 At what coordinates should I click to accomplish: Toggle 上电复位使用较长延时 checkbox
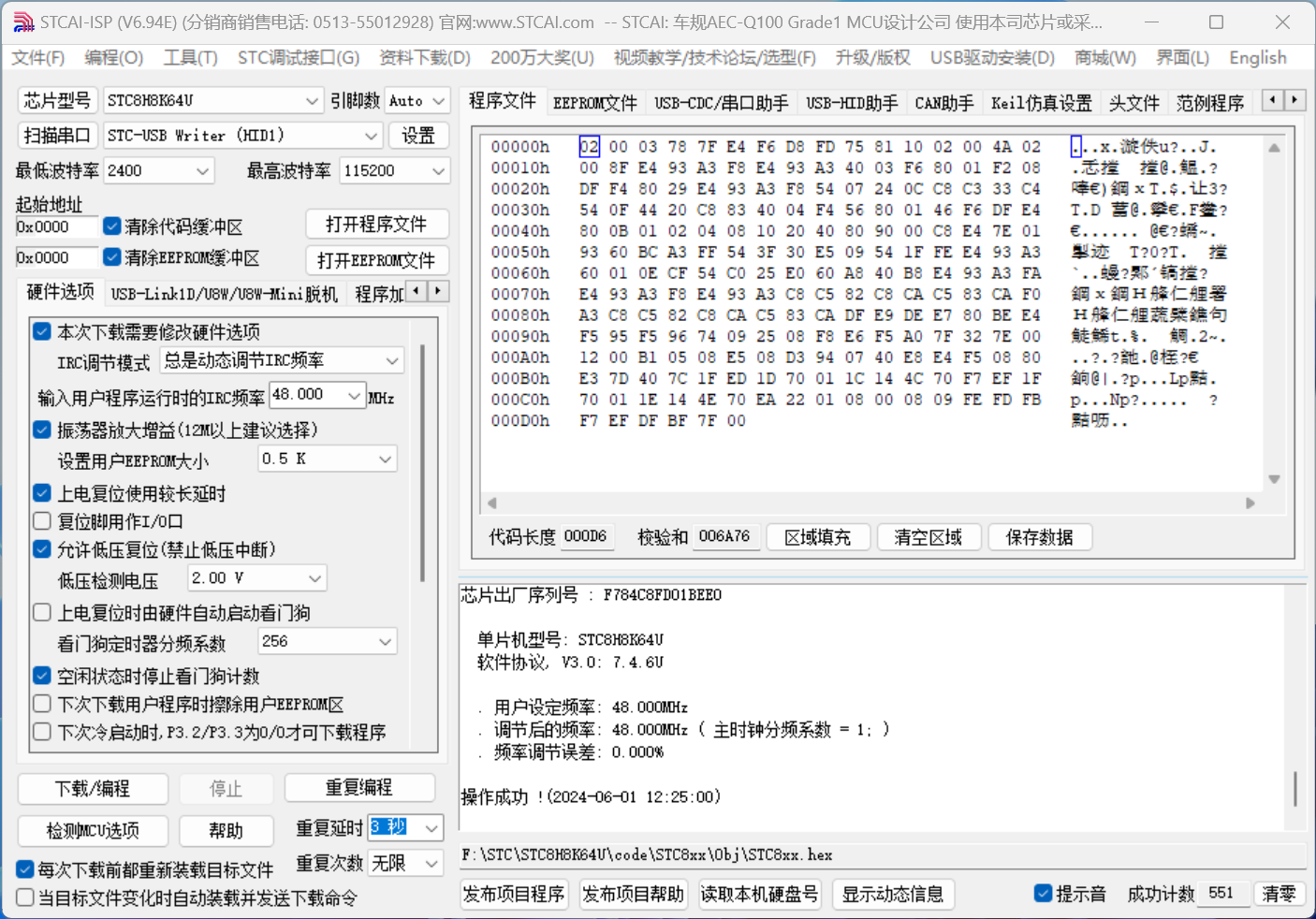pos(41,493)
